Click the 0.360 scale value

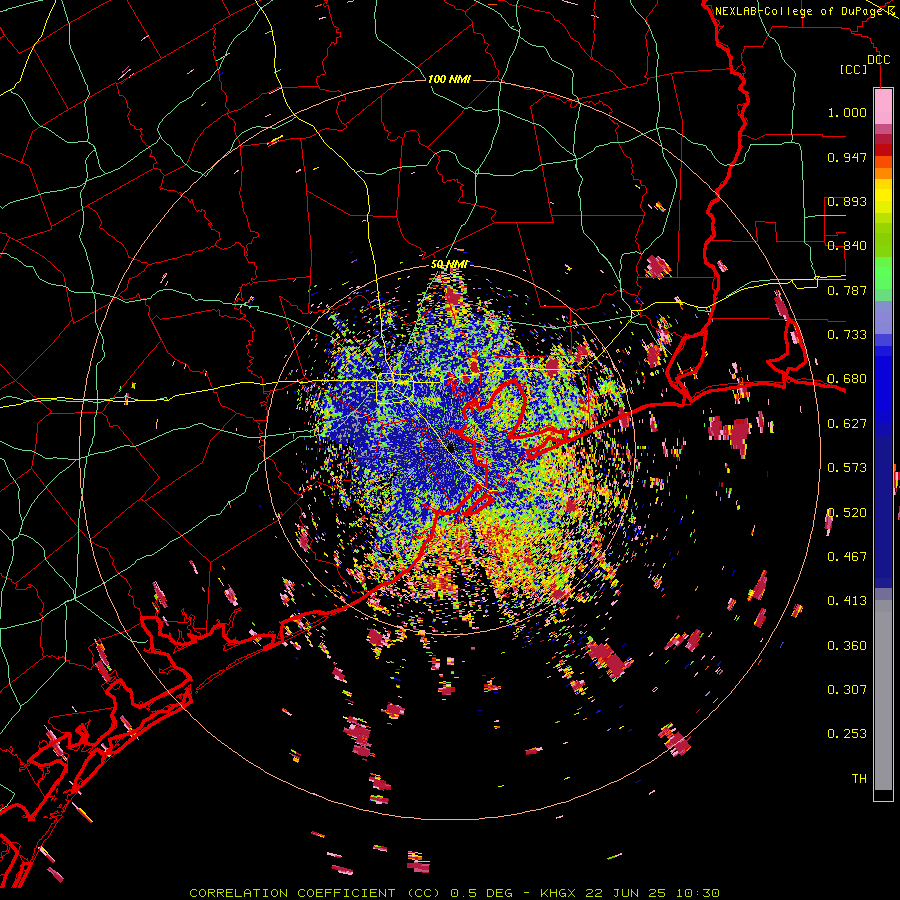(x=847, y=646)
